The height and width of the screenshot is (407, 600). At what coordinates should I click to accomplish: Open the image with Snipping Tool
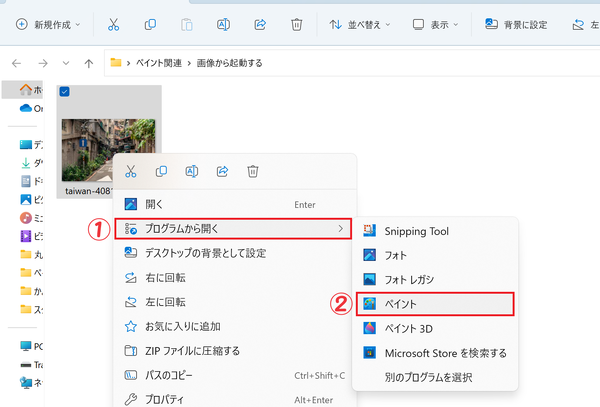435,231
